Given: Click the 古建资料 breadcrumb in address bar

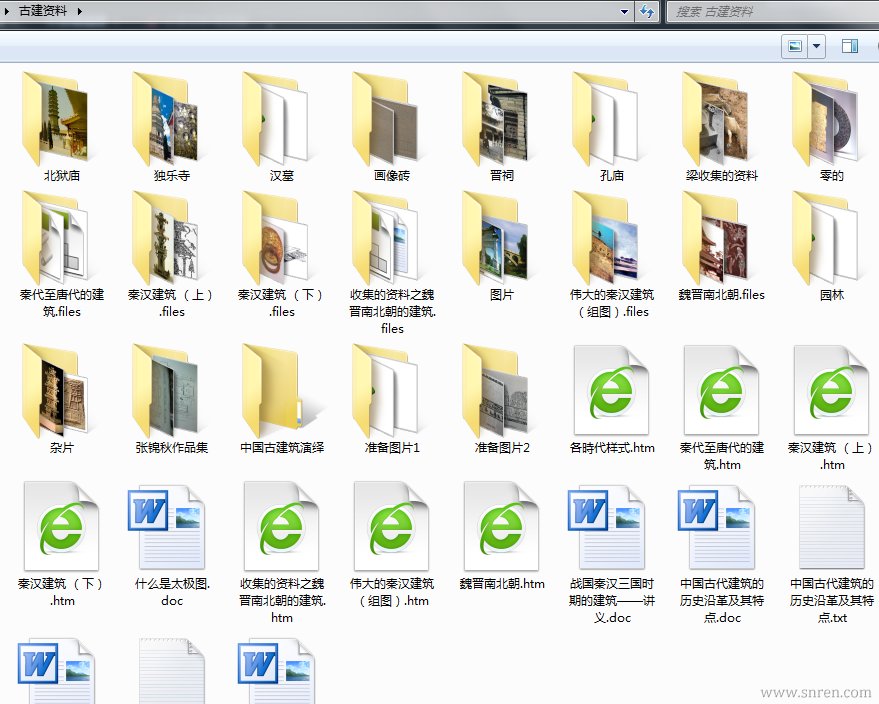Looking at the screenshot, I should (x=43, y=11).
